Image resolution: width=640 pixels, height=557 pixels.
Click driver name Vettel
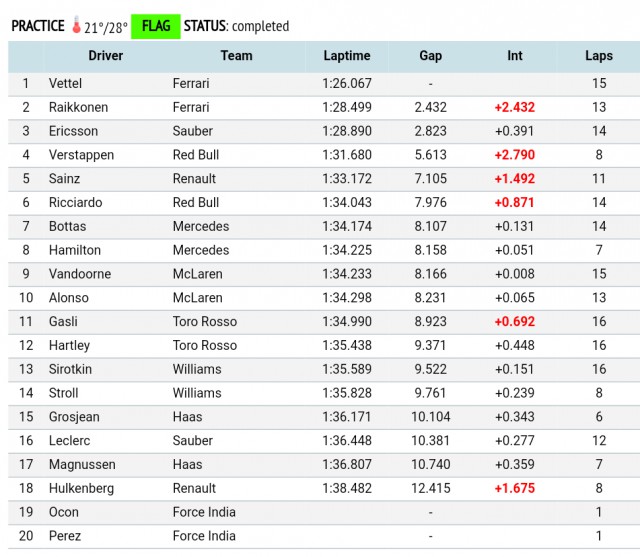coord(65,84)
